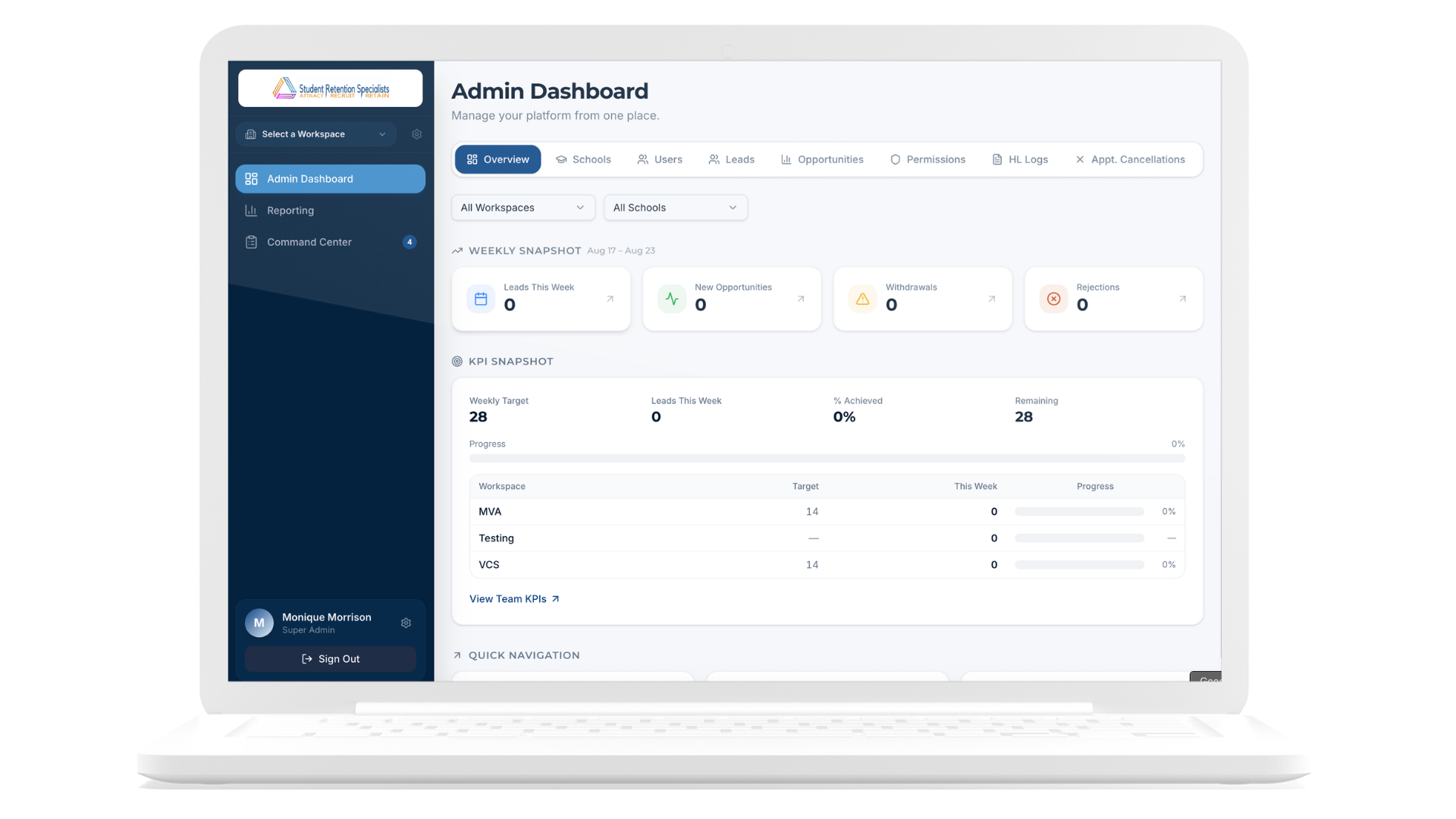Viewport: 1456px width, 819px height.
Task: Click the Aug 17 – Aug 23 date range
Action: point(621,251)
